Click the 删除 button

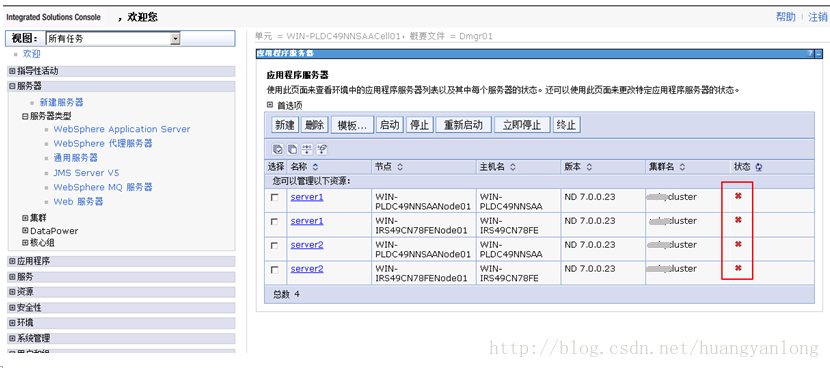pyautogui.click(x=314, y=125)
